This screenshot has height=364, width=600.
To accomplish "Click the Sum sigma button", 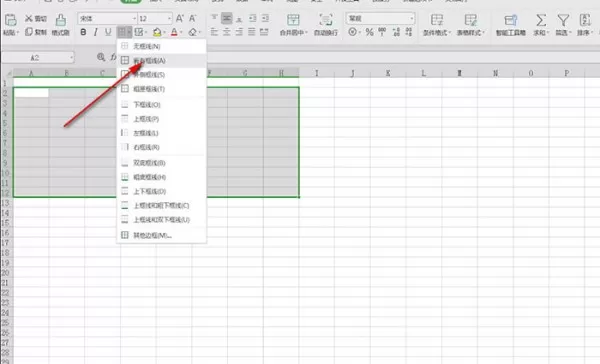I will pos(541,25).
